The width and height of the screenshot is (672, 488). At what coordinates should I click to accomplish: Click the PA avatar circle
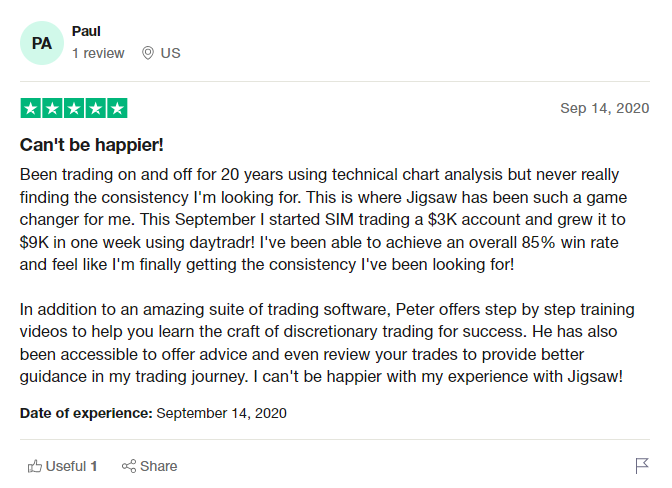point(42,43)
